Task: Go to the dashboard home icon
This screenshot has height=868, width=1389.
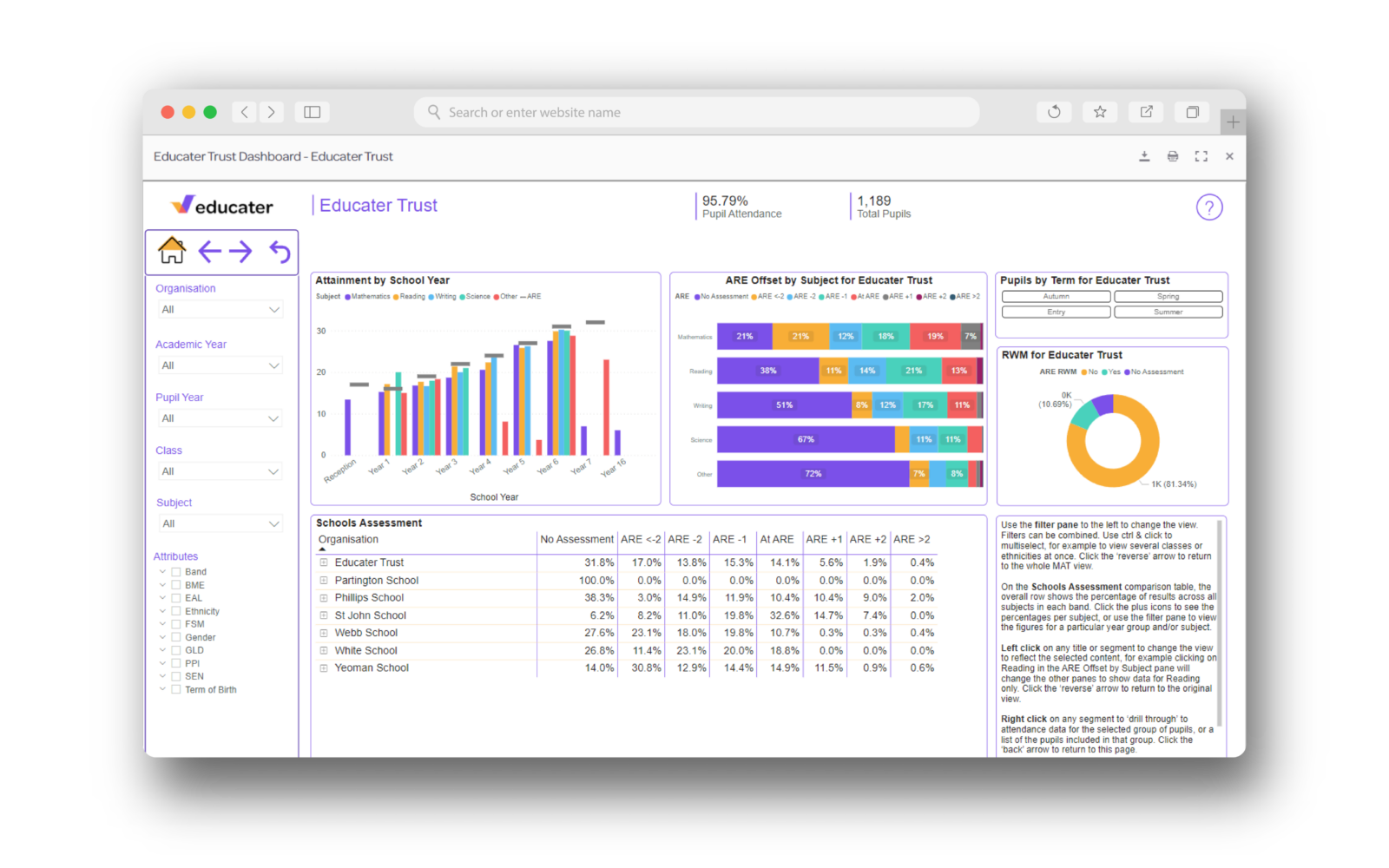Action: coord(172,251)
